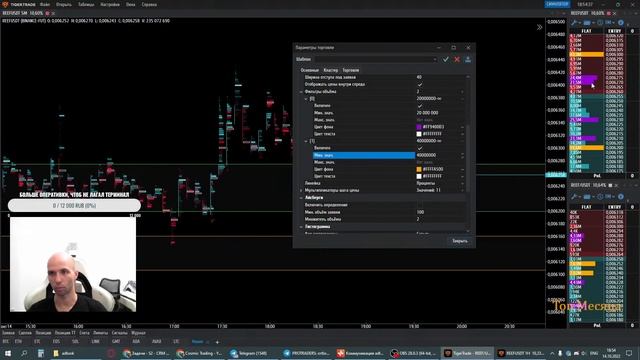This screenshot has height=360, width=640.
Task: Open the Журнал bottom tab
Action: point(138,333)
